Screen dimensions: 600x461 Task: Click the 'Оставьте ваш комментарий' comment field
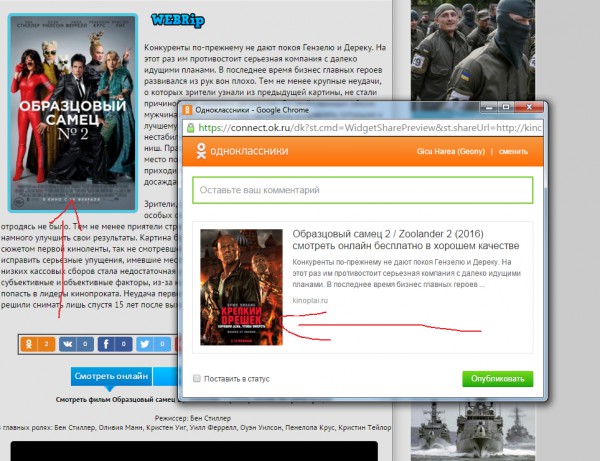[363, 190]
